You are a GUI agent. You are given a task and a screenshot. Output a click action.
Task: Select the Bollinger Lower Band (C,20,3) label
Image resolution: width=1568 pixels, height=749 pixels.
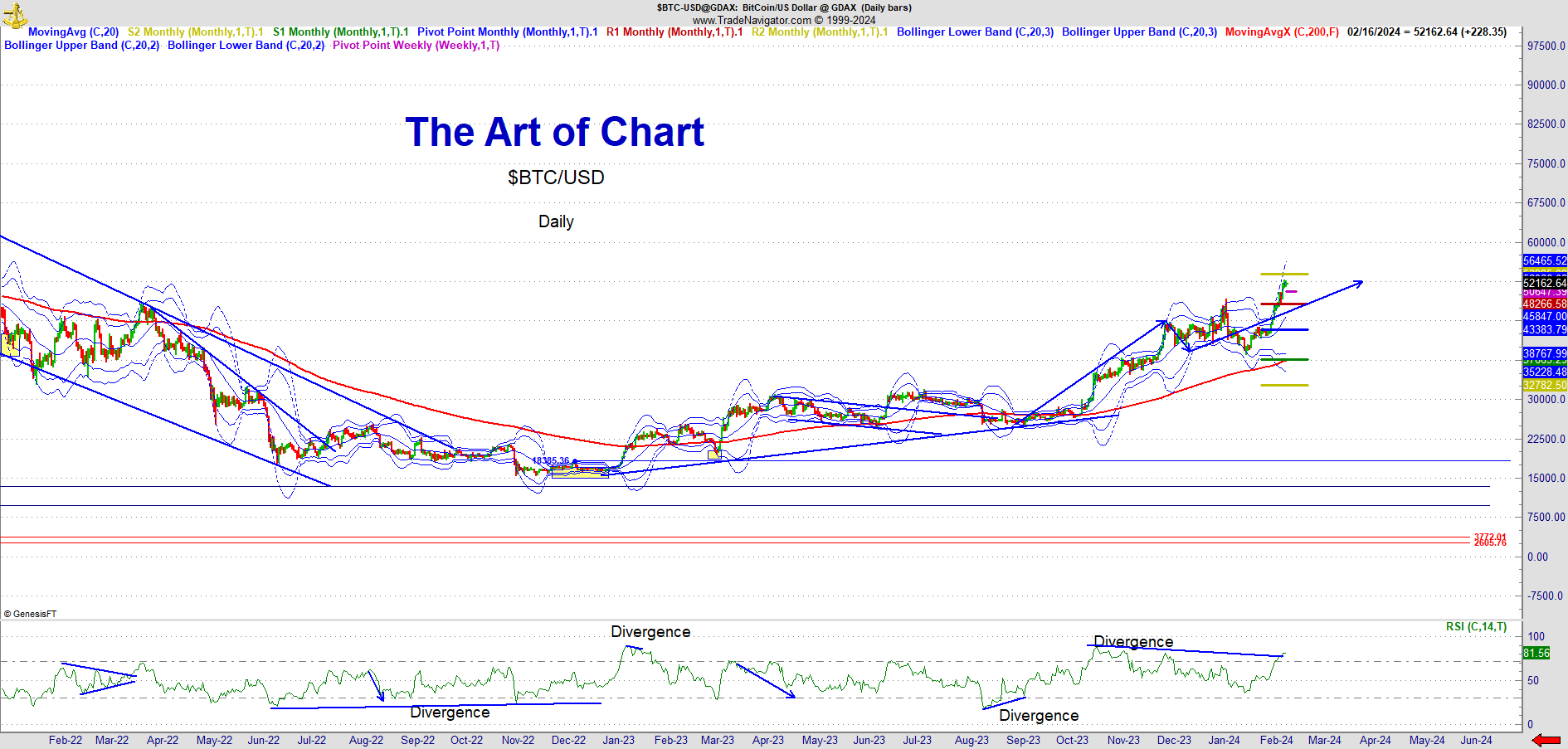pos(975,32)
